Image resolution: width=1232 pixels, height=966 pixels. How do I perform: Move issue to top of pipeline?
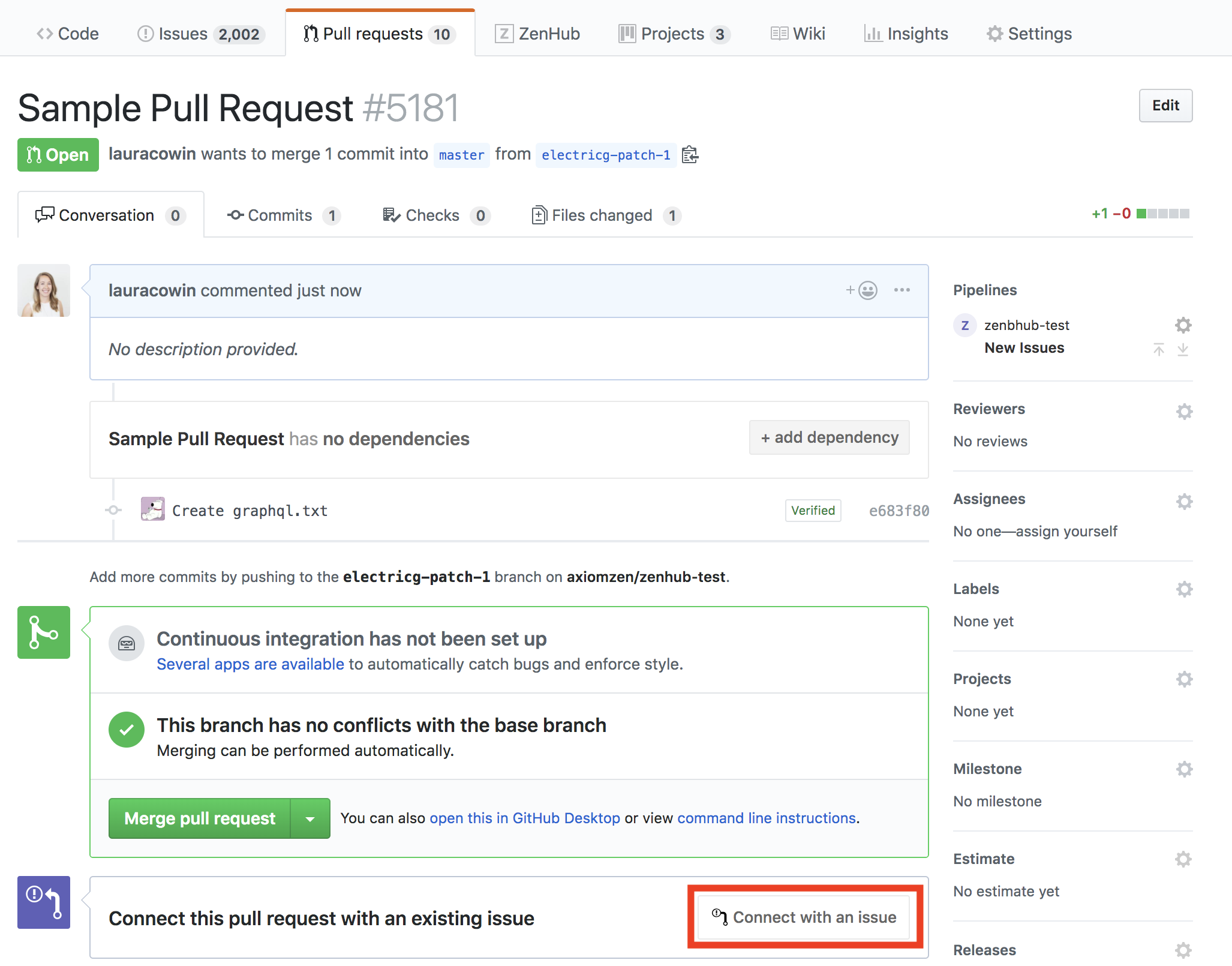click(x=1158, y=349)
